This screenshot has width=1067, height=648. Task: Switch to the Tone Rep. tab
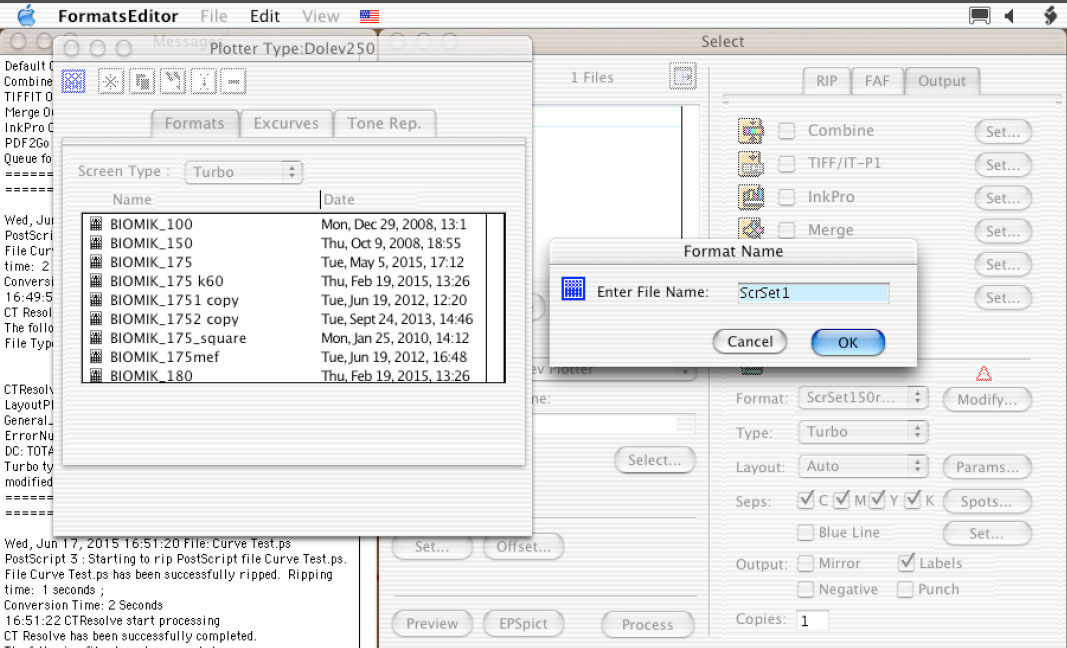pos(384,123)
